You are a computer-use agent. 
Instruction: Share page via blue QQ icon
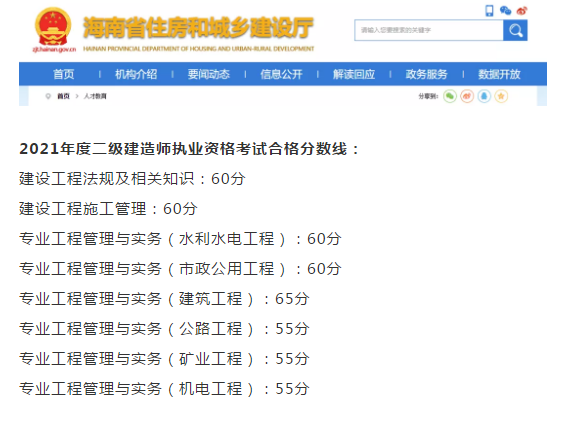484,96
